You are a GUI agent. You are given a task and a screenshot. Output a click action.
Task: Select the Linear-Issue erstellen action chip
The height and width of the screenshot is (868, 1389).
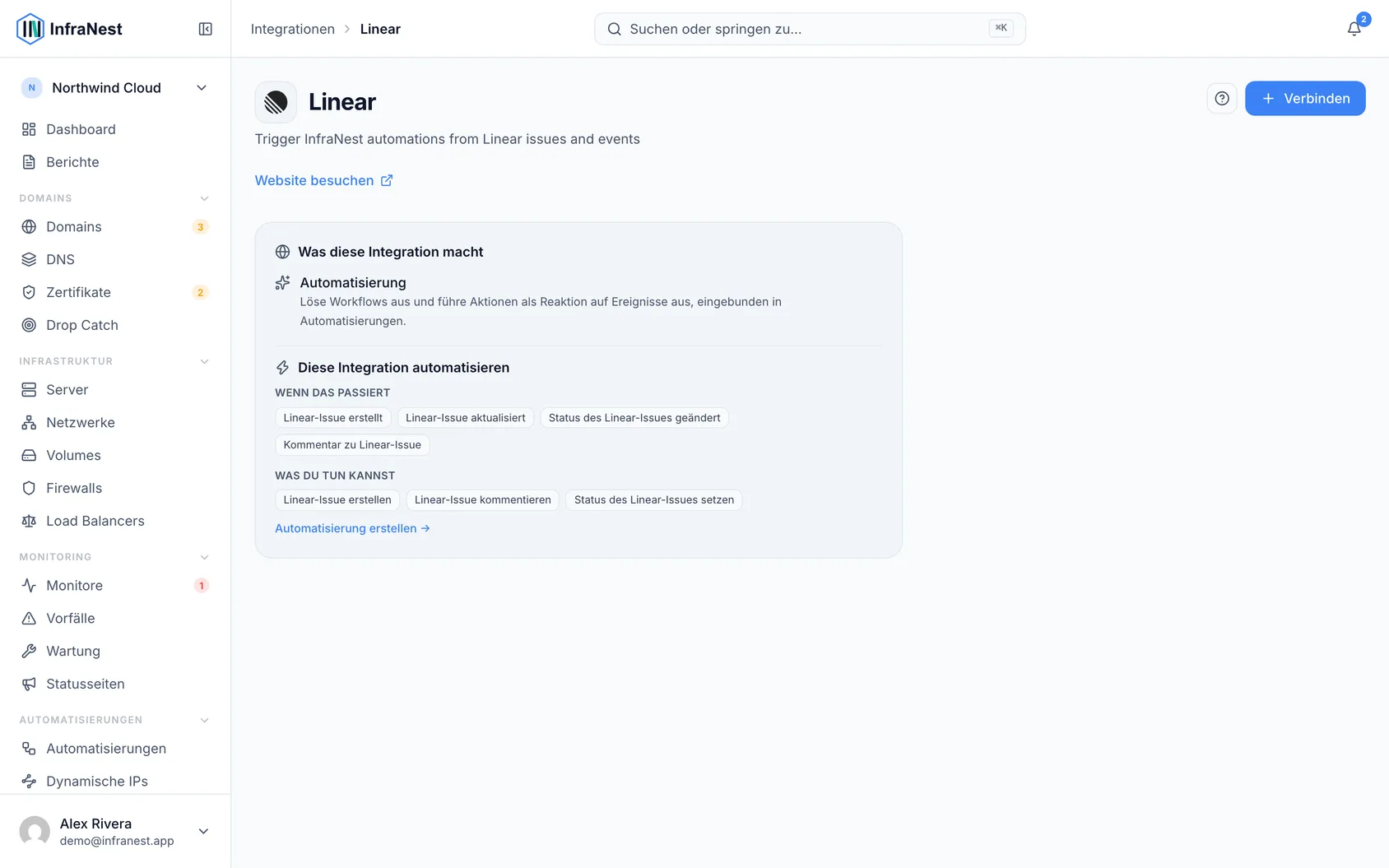point(337,499)
